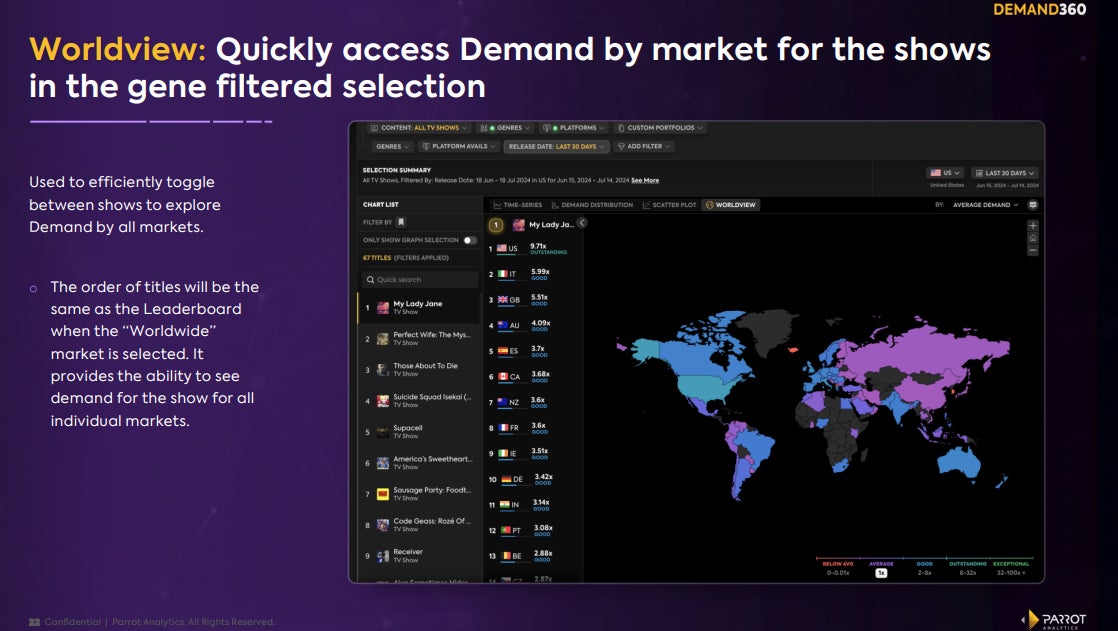Switch to the Demand Distribution tab
This screenshot has width=1118, height=631.
point(593,205)
